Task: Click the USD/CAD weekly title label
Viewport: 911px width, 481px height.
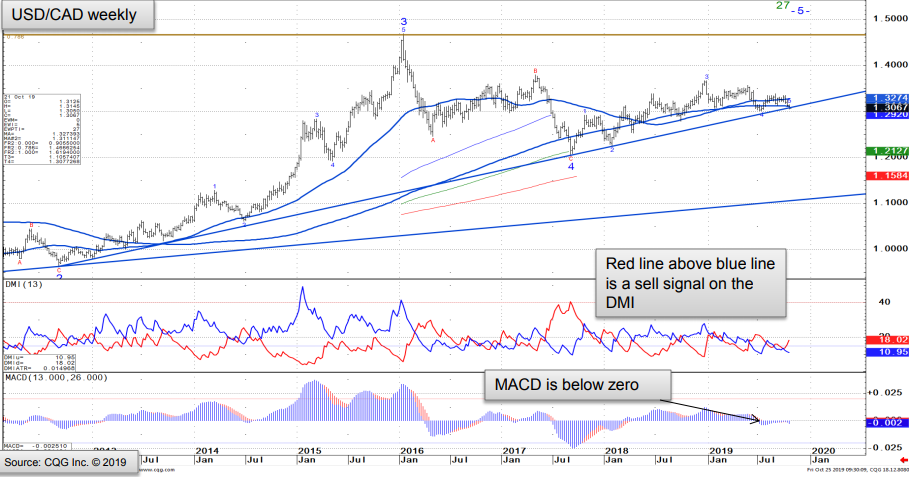Action: (80, 16)
